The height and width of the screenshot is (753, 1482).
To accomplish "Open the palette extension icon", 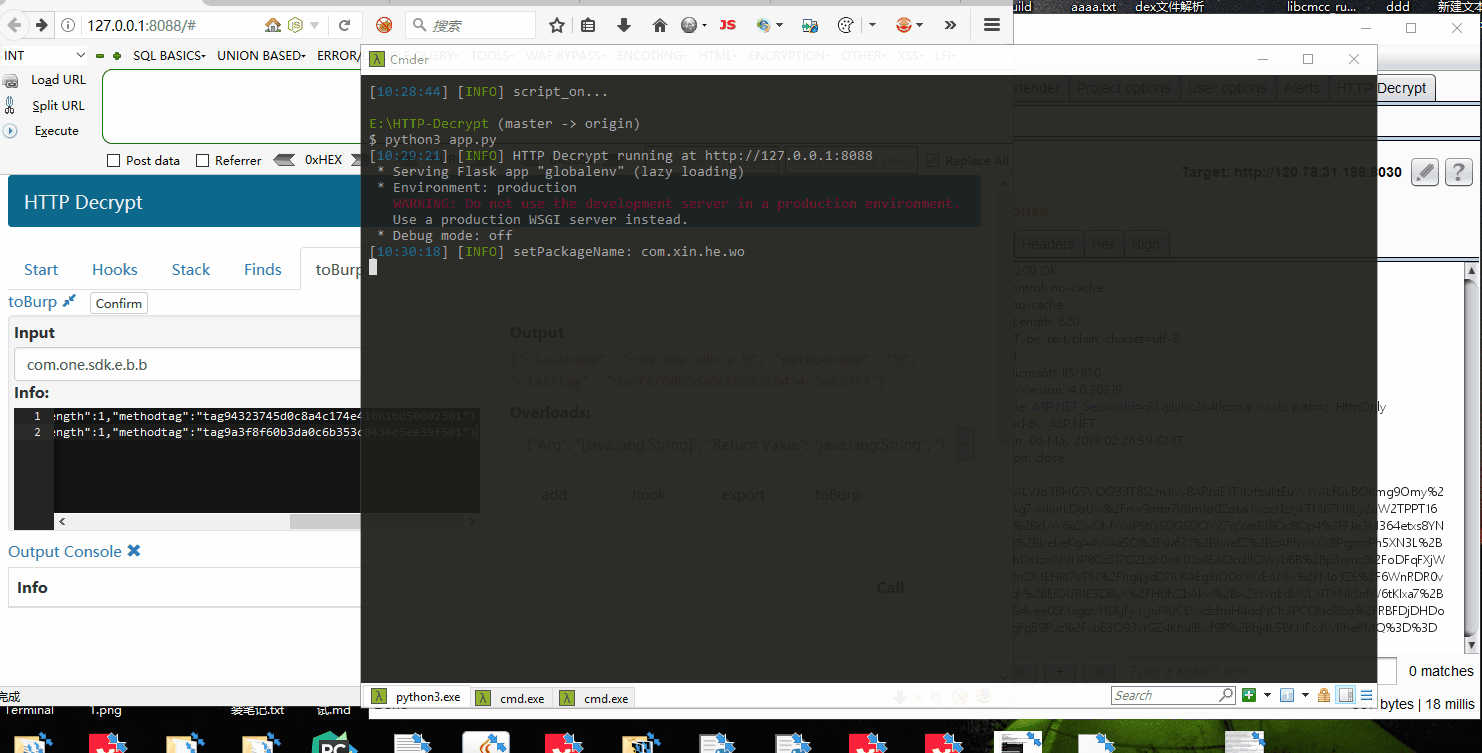I will pos(845,25).
